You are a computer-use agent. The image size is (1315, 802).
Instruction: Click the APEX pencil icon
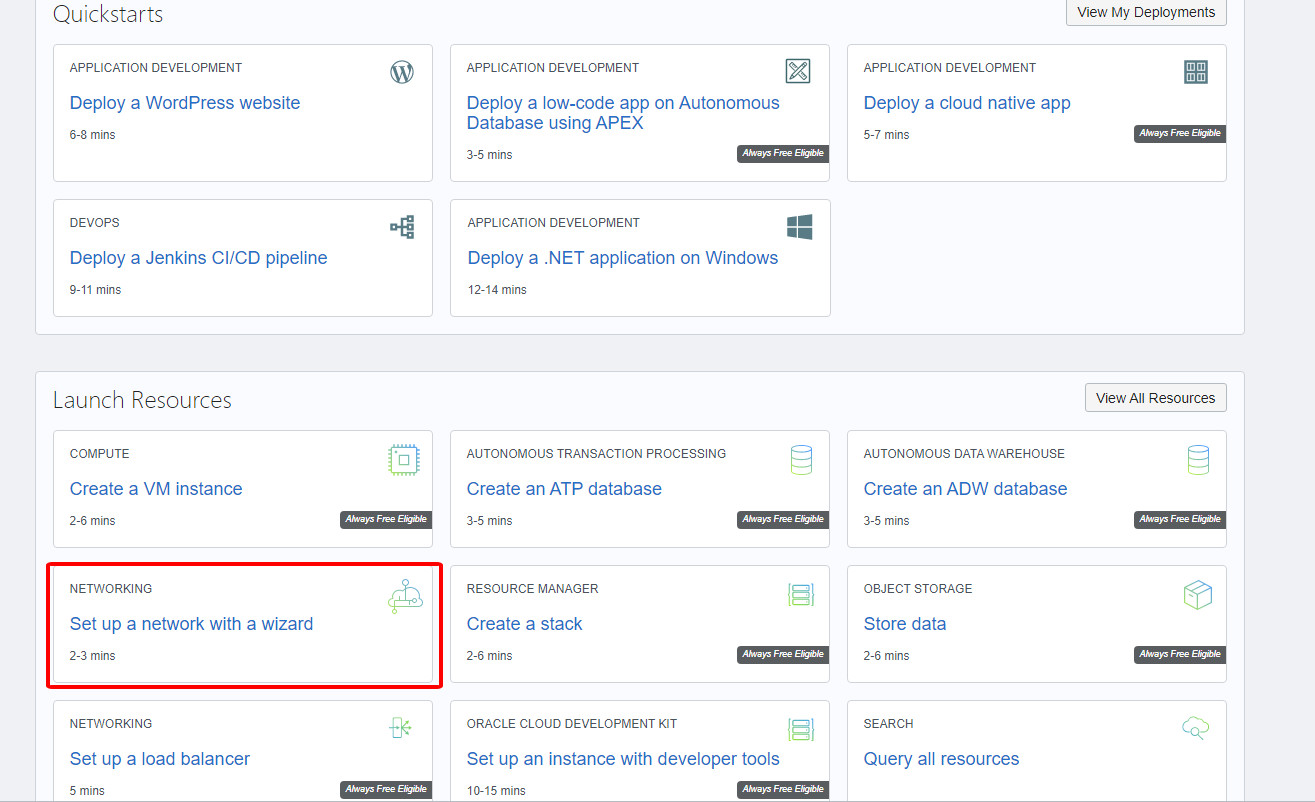[x=798, y=70]
